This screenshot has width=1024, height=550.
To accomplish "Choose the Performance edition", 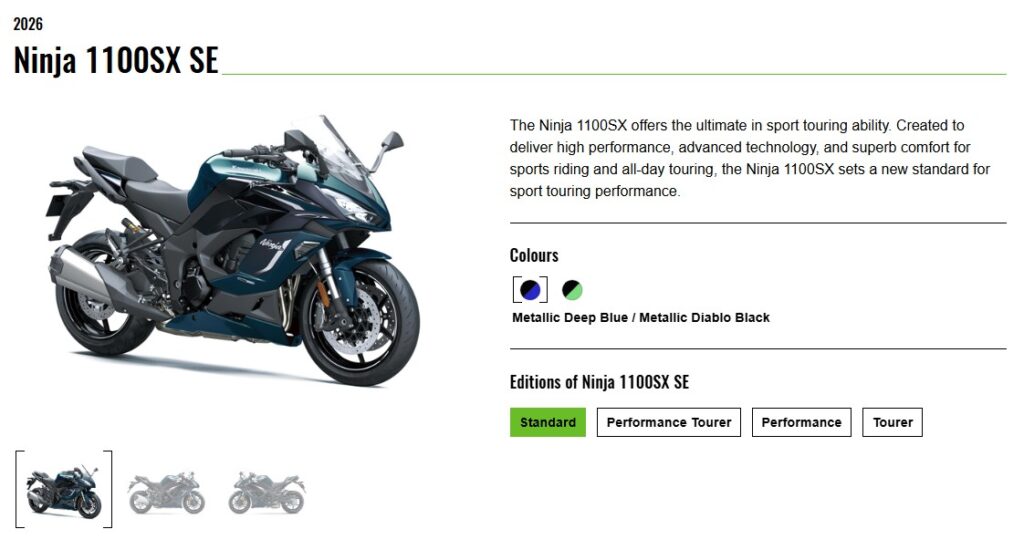I will [x=801, y=423].
